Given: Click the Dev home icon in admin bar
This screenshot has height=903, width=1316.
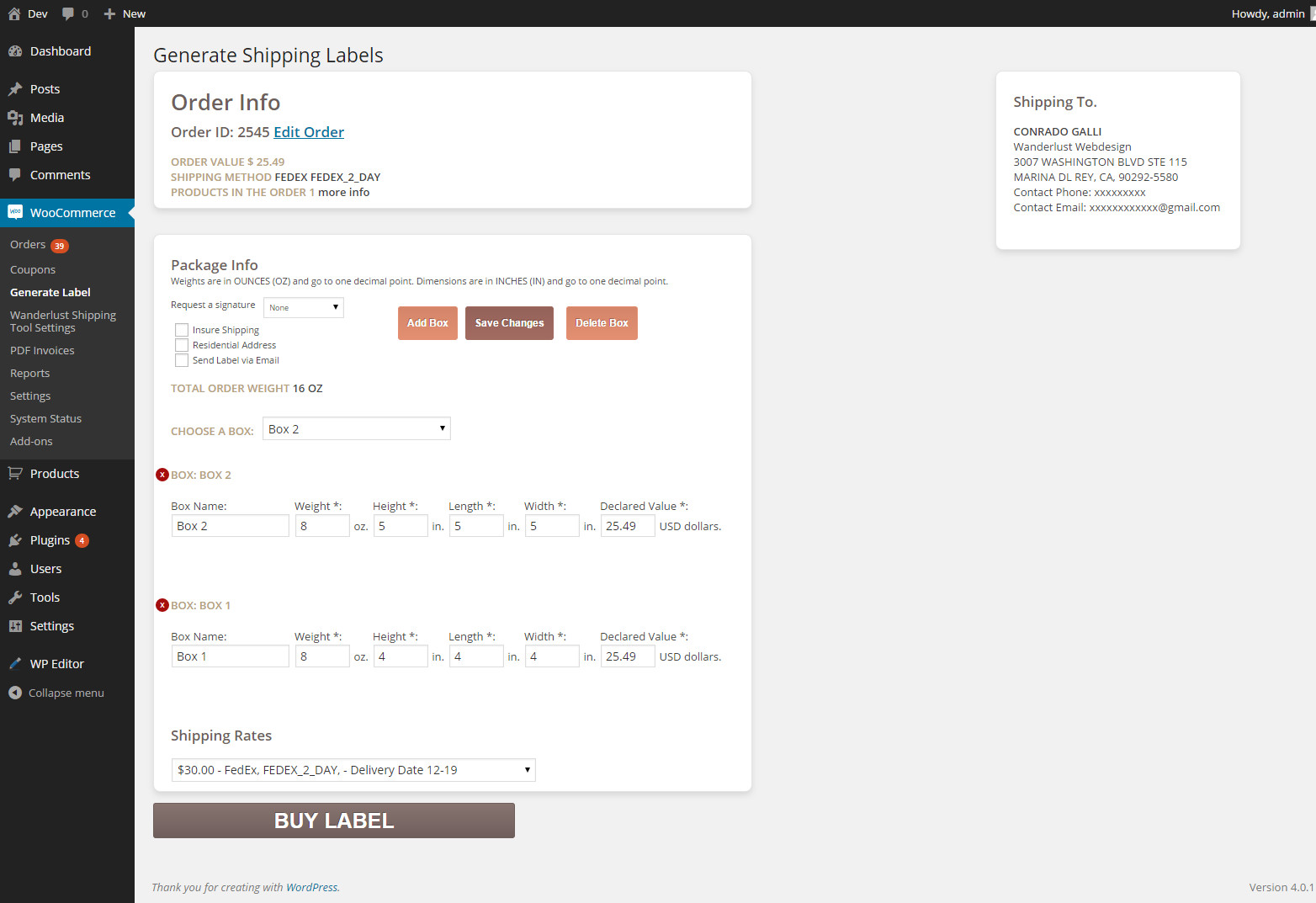Looking at the screenshot, I should click(14, 13).
